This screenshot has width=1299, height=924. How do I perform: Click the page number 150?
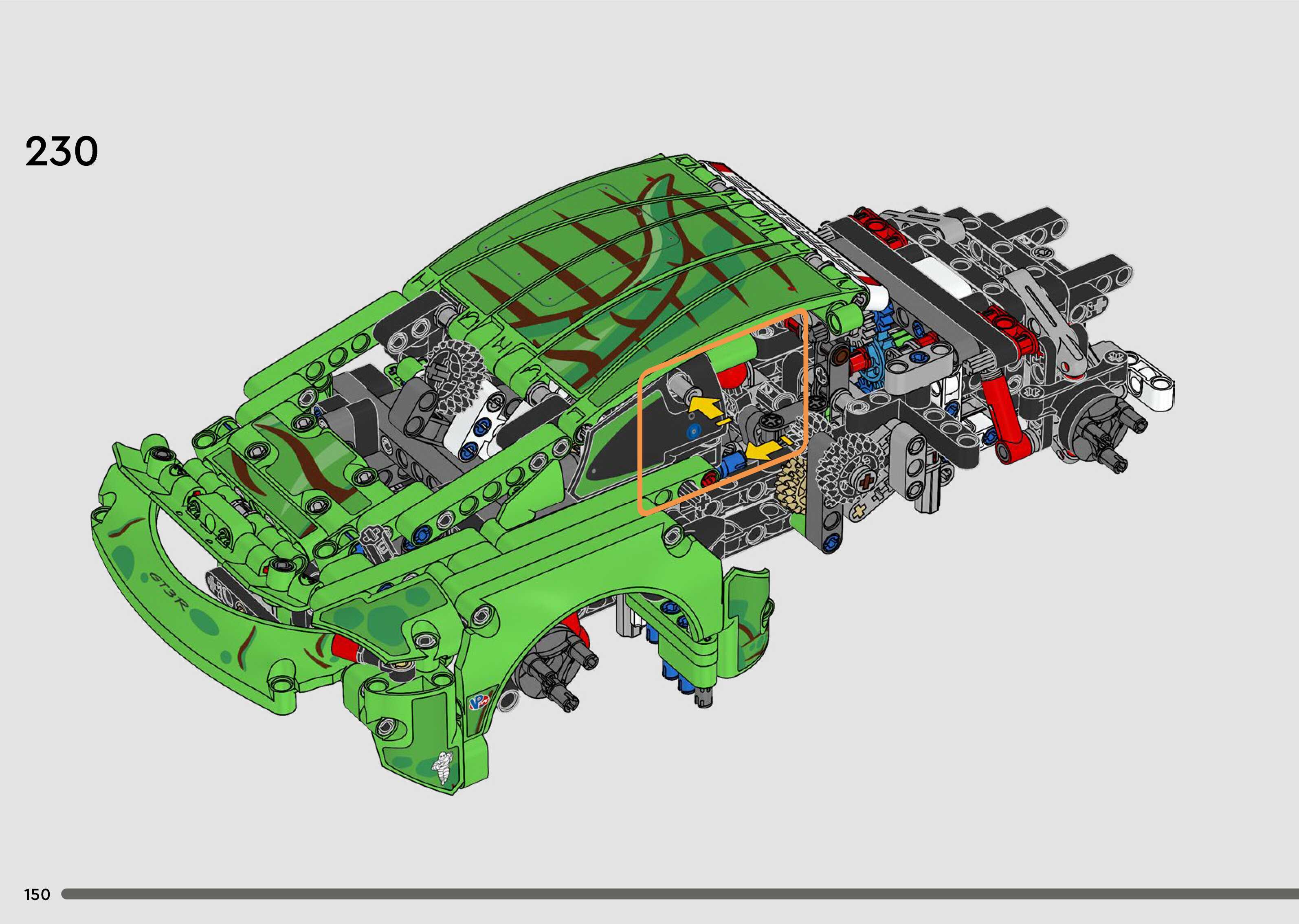pos(37,894)
